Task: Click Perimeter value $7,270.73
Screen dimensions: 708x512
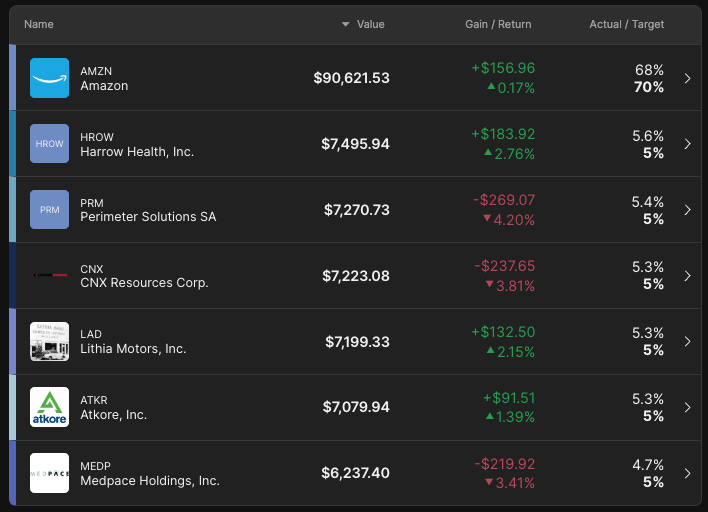Action: (x=357, y=210)
